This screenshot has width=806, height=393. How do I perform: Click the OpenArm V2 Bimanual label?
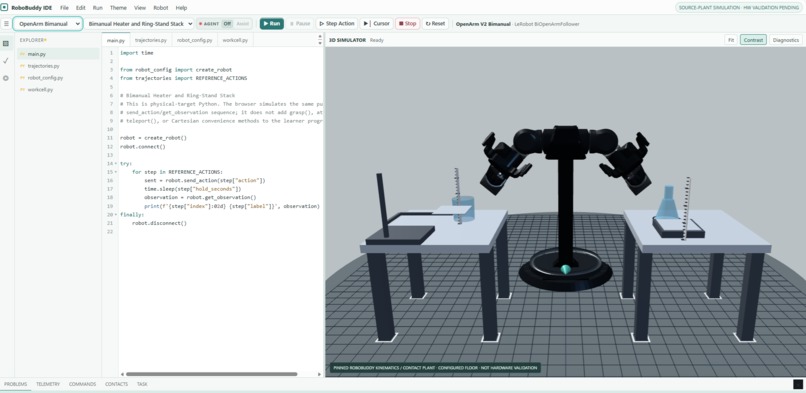(x=483, y=24)
